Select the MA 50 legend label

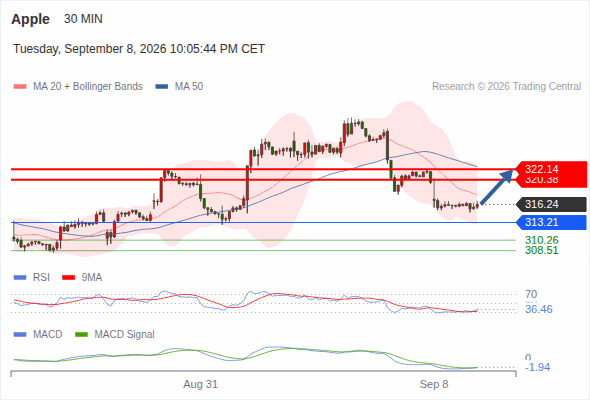click(x=189, y=87)
